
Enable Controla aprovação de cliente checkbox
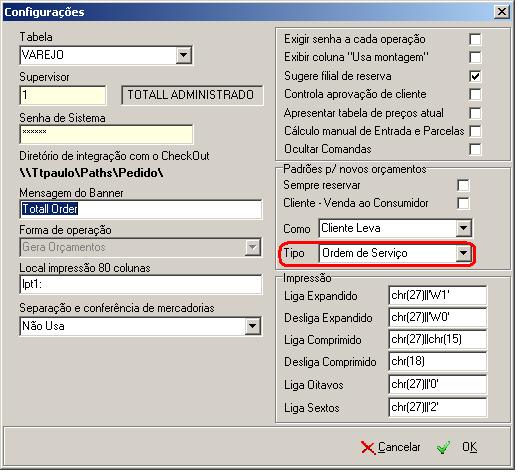[x=475, y=94]
